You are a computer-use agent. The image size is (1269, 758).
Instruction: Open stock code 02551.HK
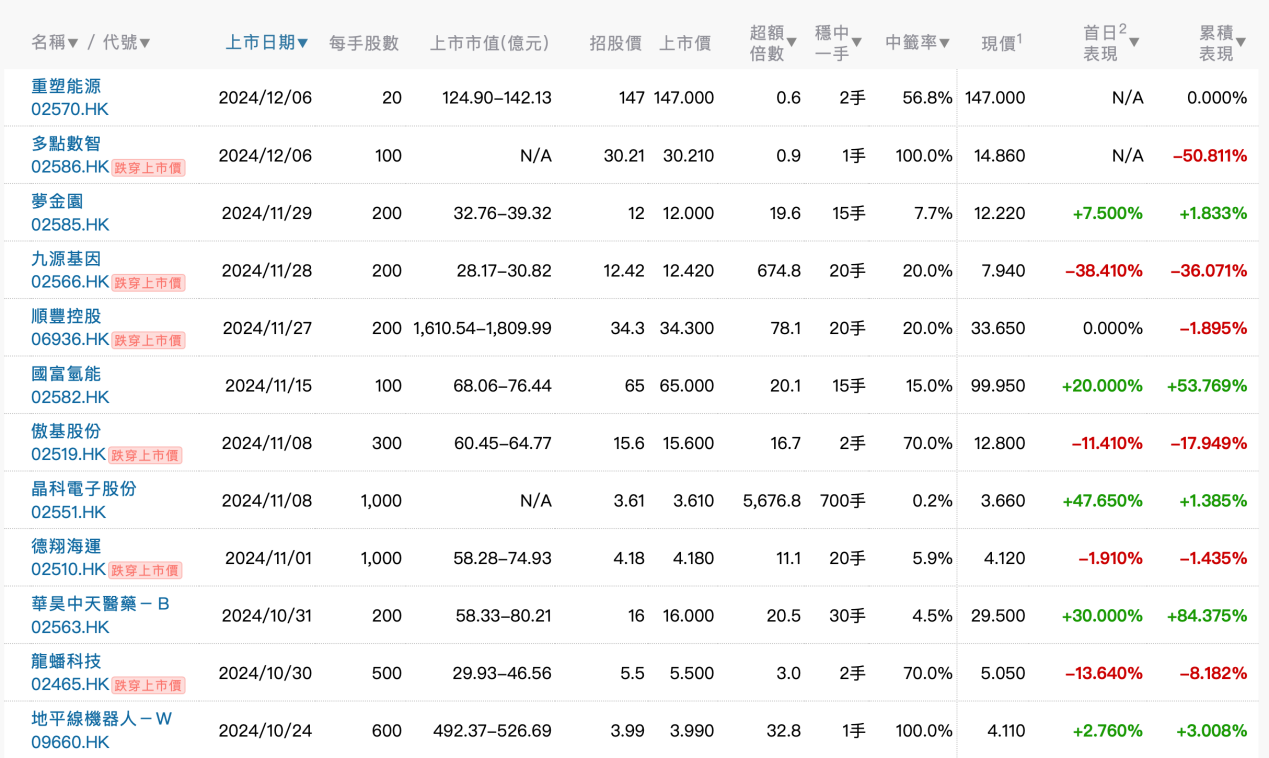[70, 512]
